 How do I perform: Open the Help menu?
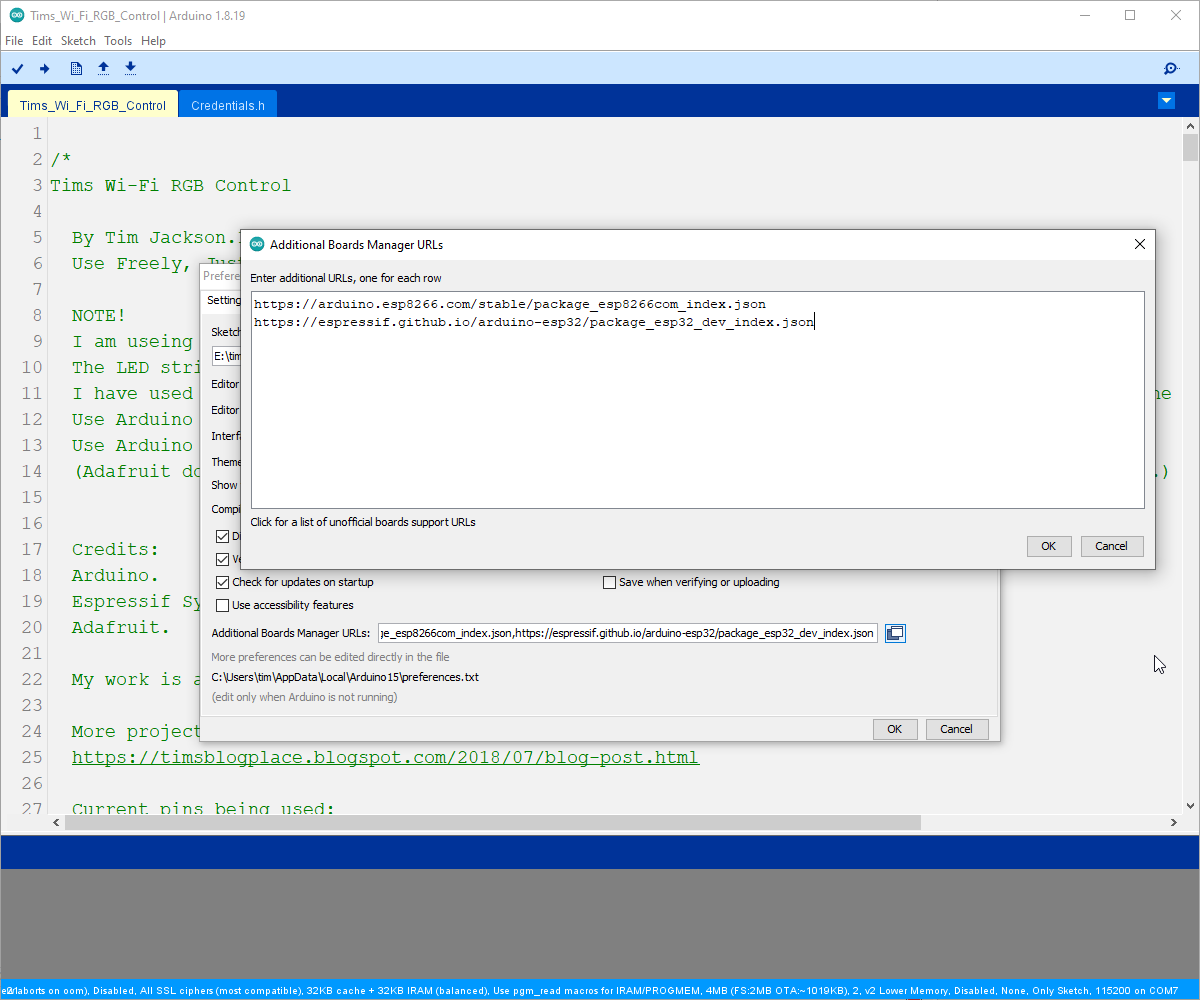click(x=153, y=41)
